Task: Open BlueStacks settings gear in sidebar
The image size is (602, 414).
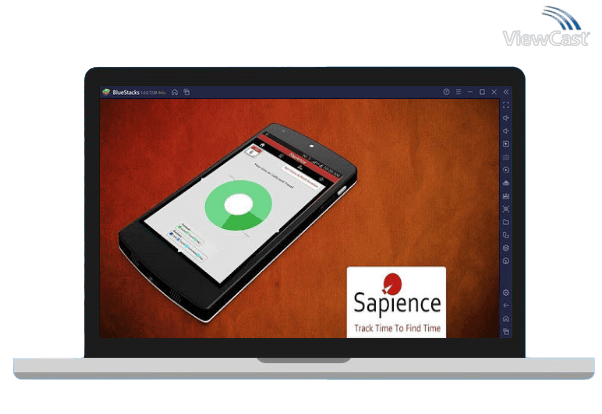Action: [506, 293]
